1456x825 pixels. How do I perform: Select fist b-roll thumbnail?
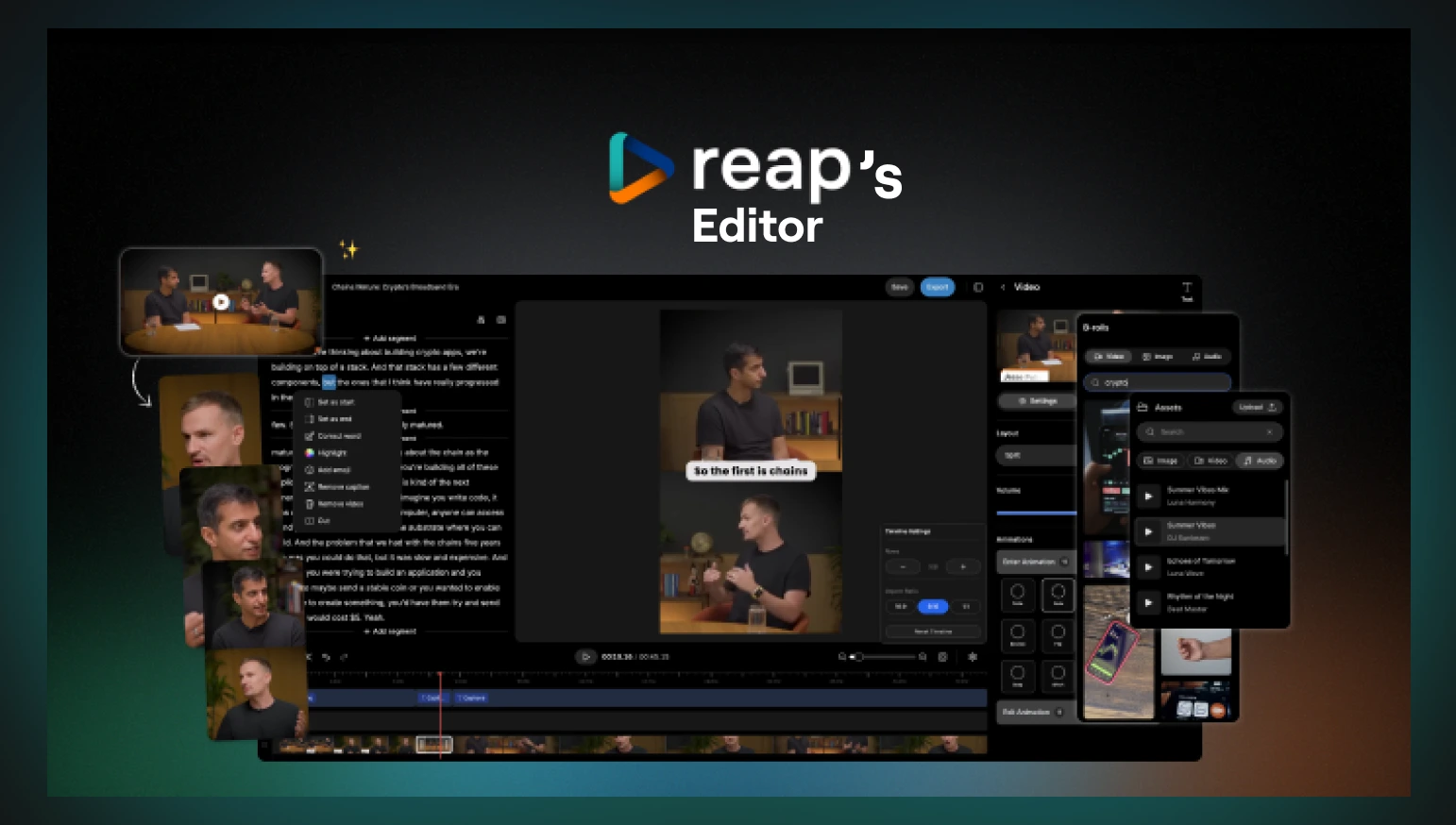pyautogui.click(x=1195, y=651)
